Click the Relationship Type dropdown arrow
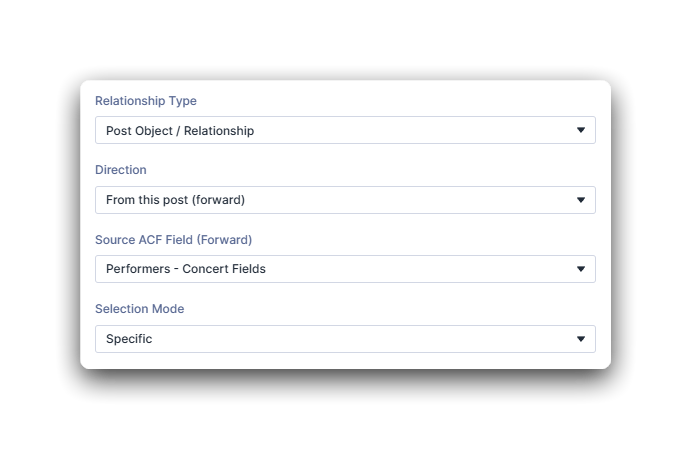Image resolution: width=691 pixels, height=449 pixels. (581, 130)
